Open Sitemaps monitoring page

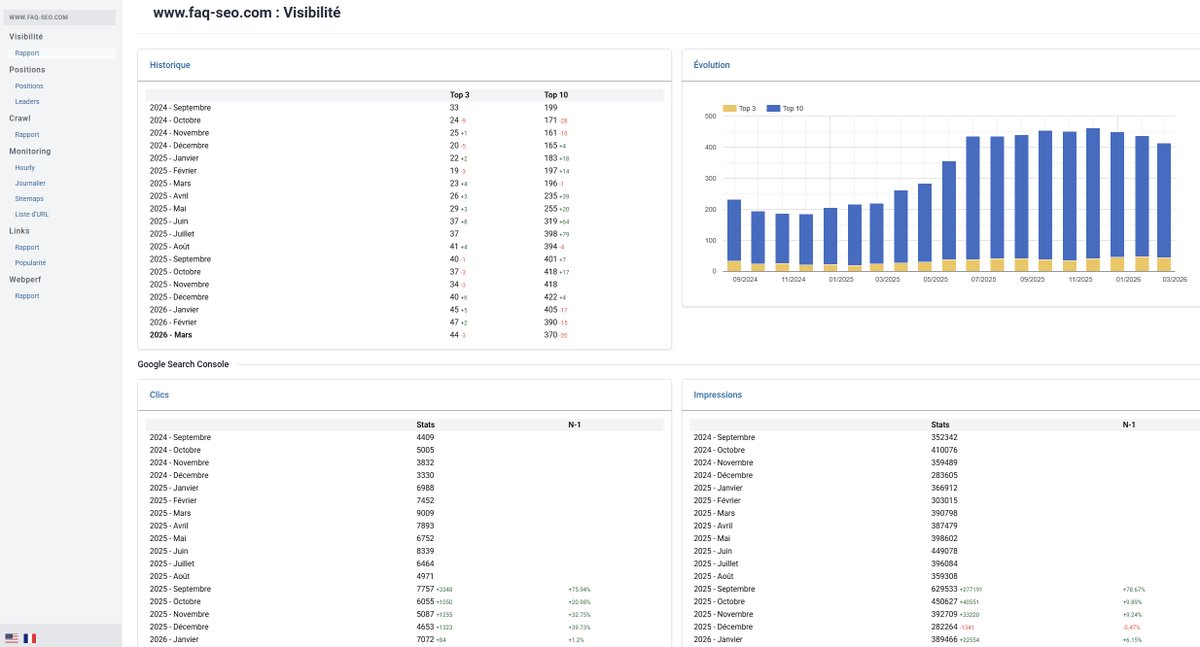29,199
